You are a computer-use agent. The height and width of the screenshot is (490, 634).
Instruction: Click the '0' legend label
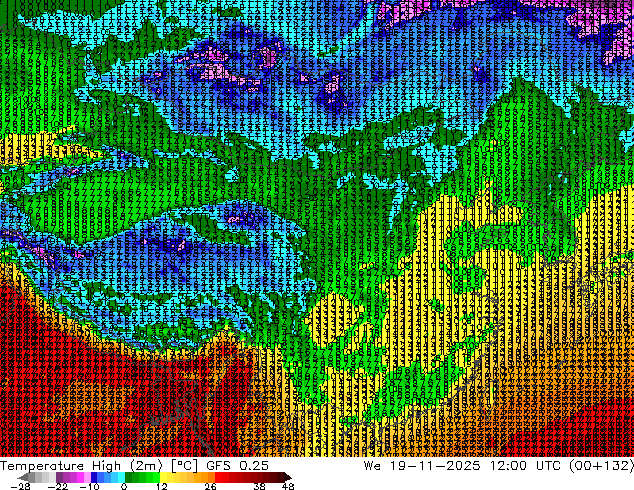[x=124, y=486]
